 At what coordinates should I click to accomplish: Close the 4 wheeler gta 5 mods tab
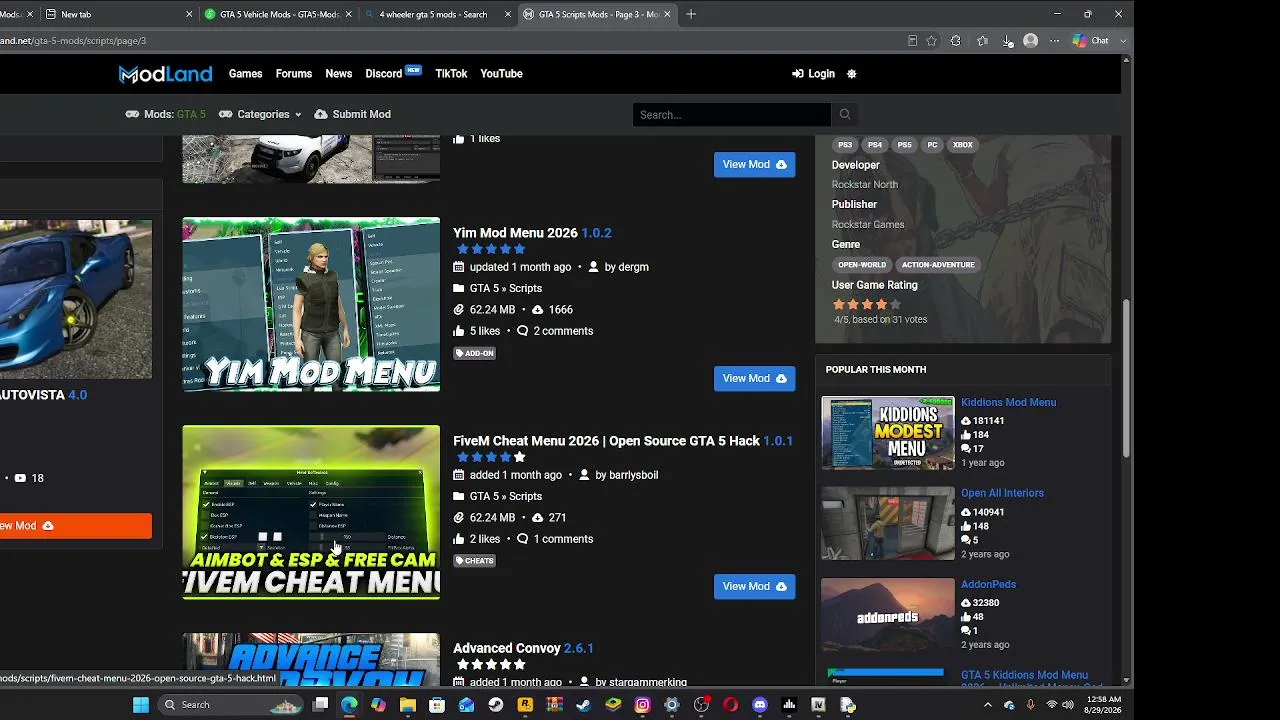(x=508, y=14)
